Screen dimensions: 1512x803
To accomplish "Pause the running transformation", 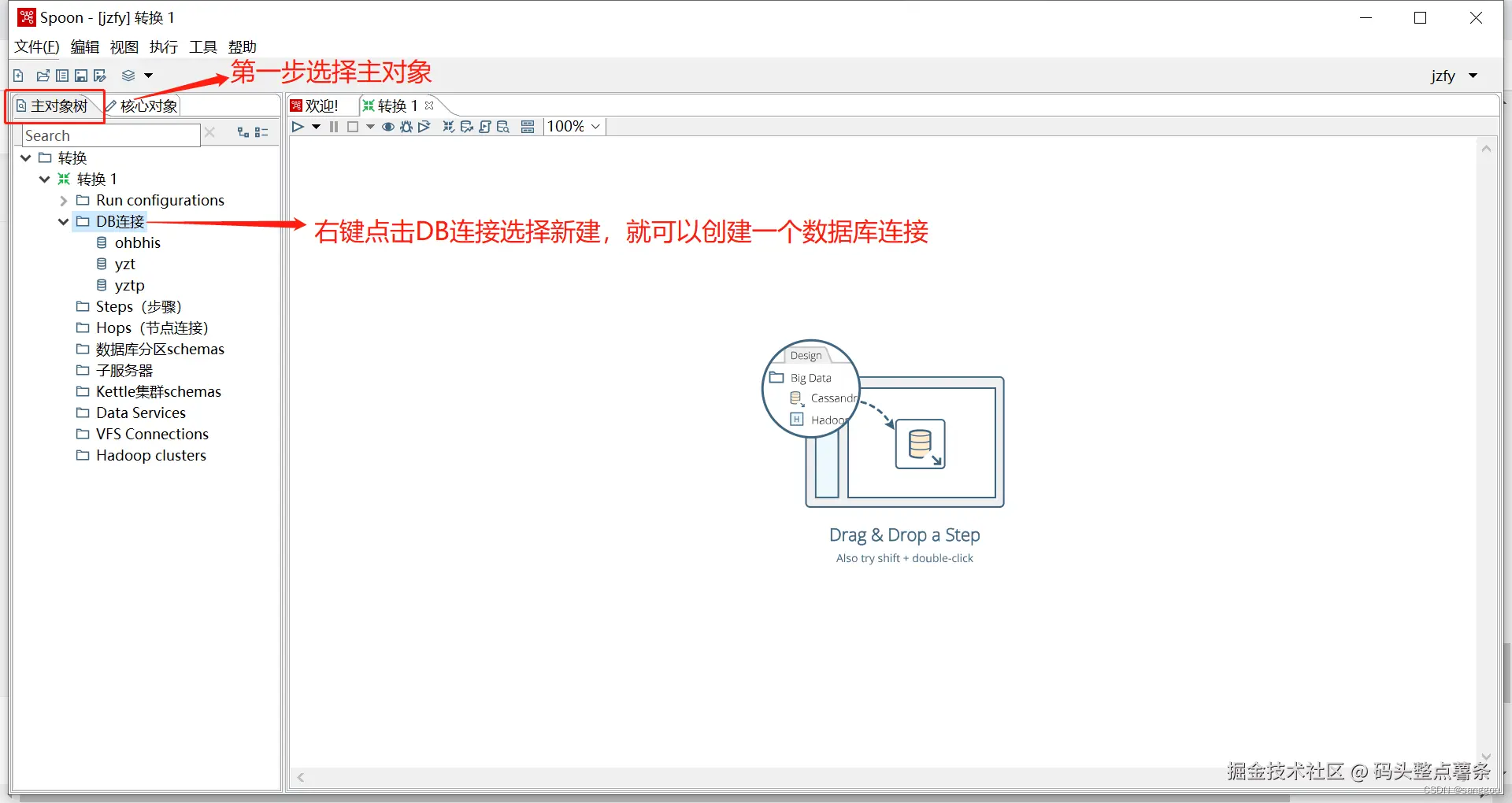I will [x=334, y=127].
